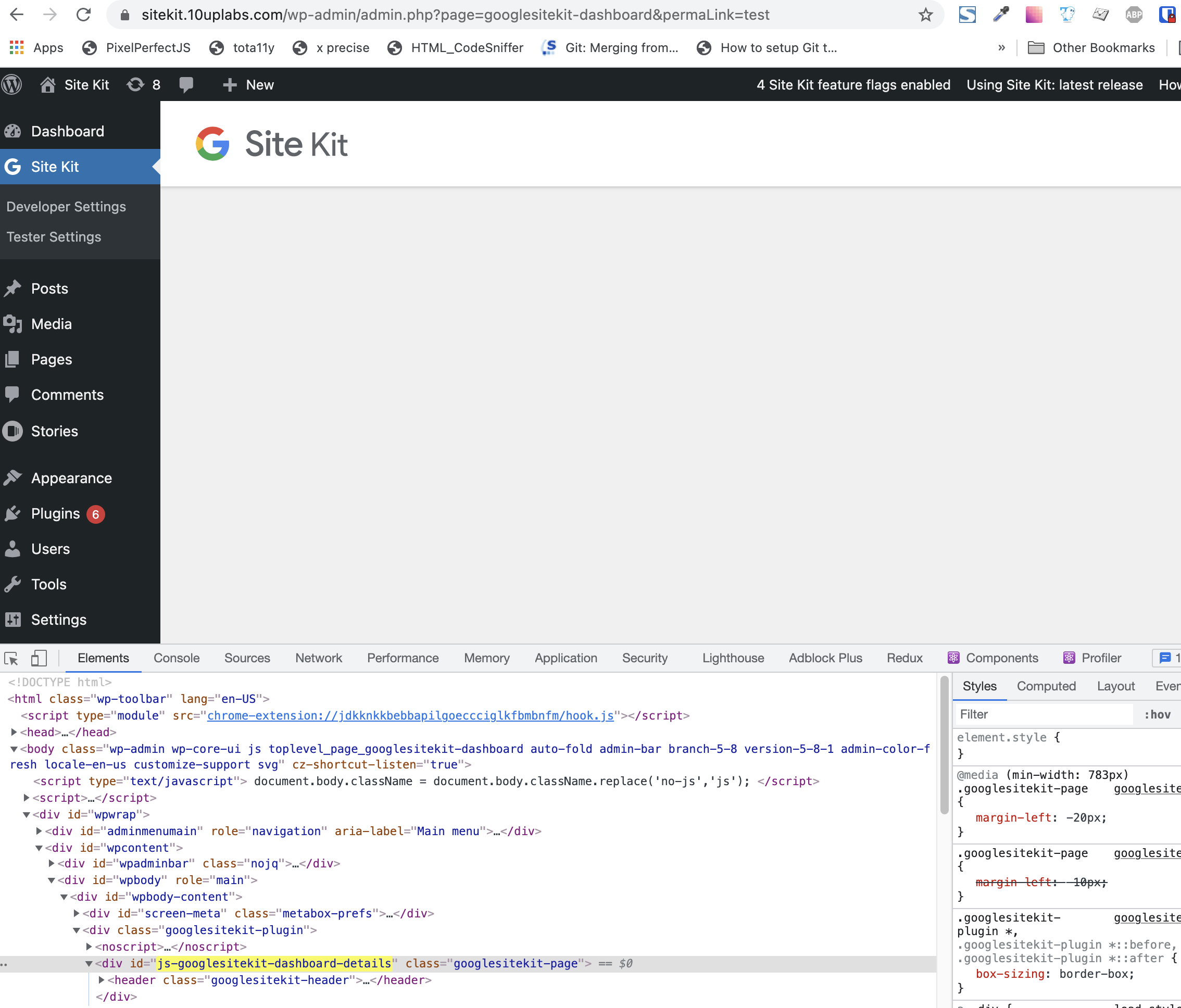Click the comments bubble in the admin bar
Screen dimensions: 1181x1008
click(186, 85)
